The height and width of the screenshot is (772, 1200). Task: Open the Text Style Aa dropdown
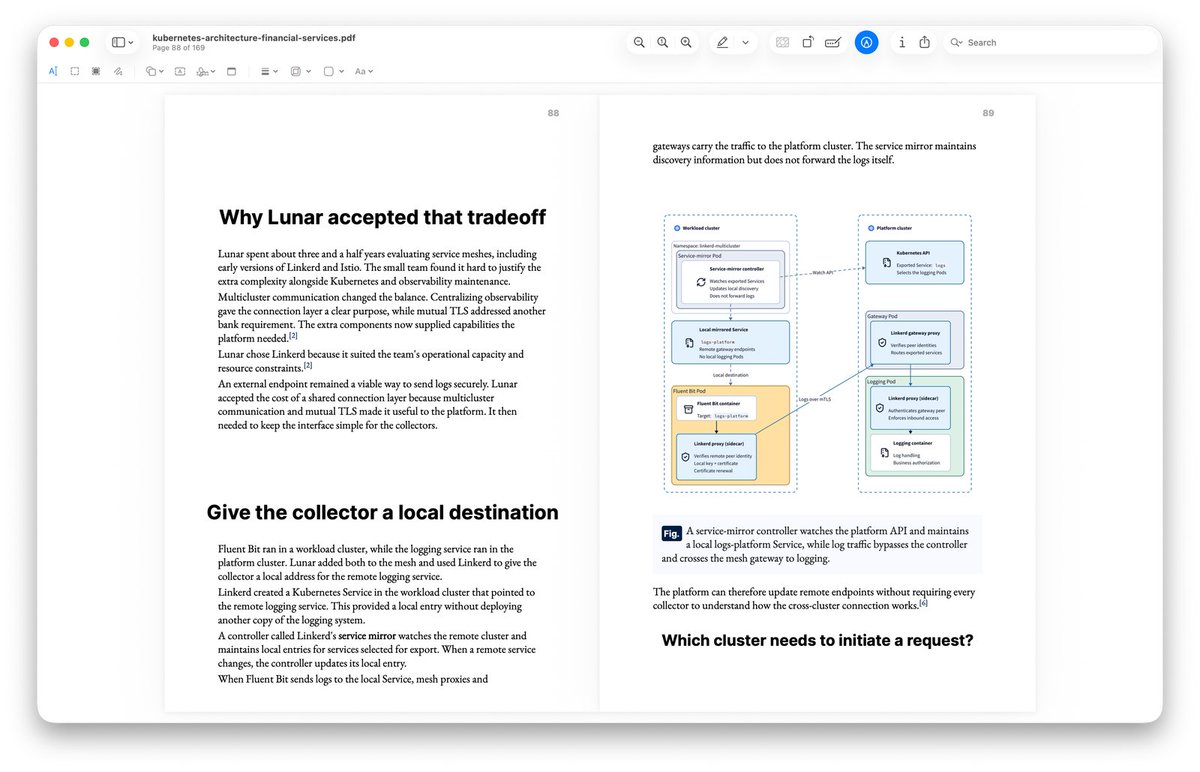tap(364, 71)
